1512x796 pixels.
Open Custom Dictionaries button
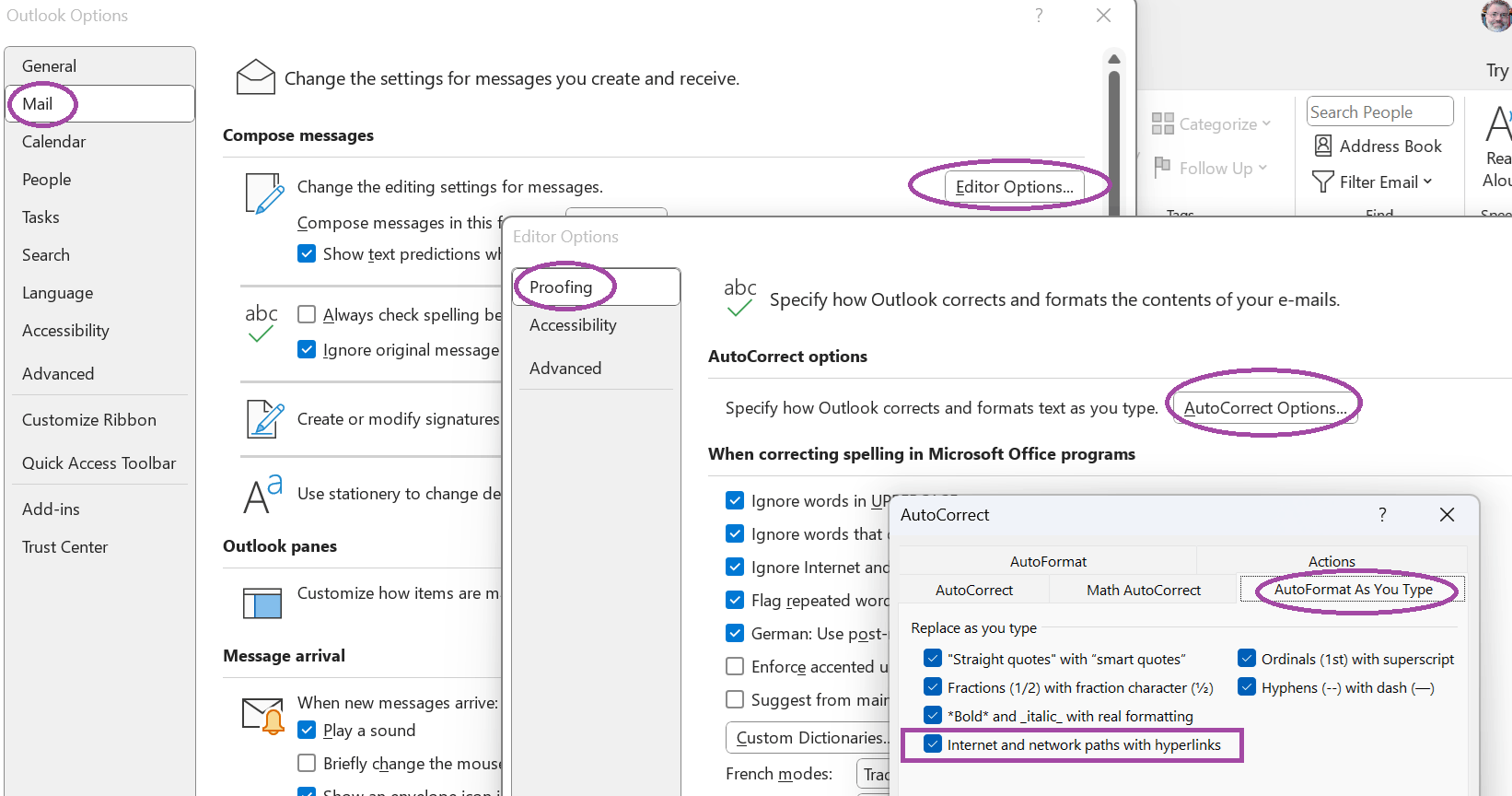[x=808, y=738]
